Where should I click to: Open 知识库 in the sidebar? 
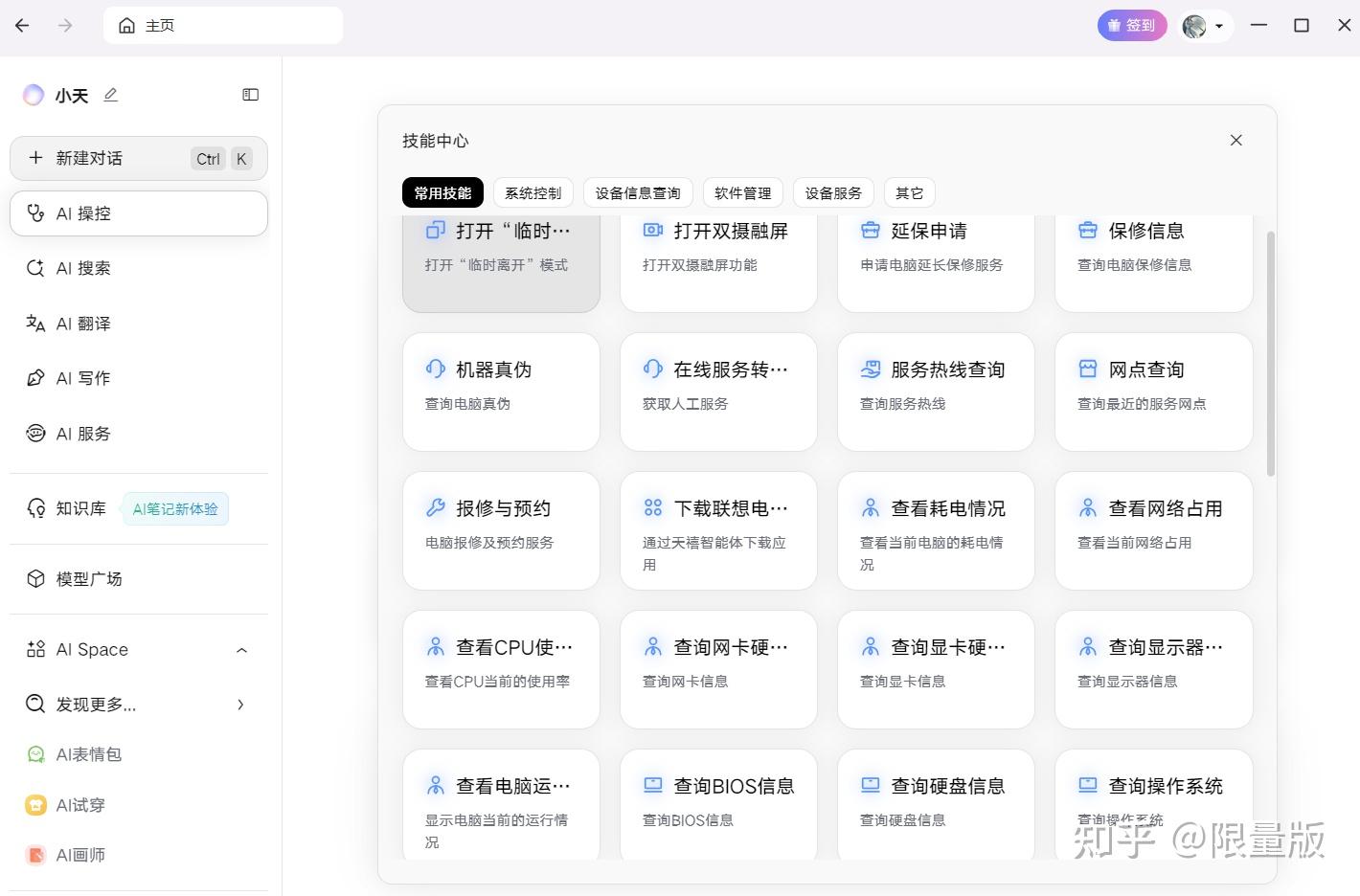click(x=67, y=508)
